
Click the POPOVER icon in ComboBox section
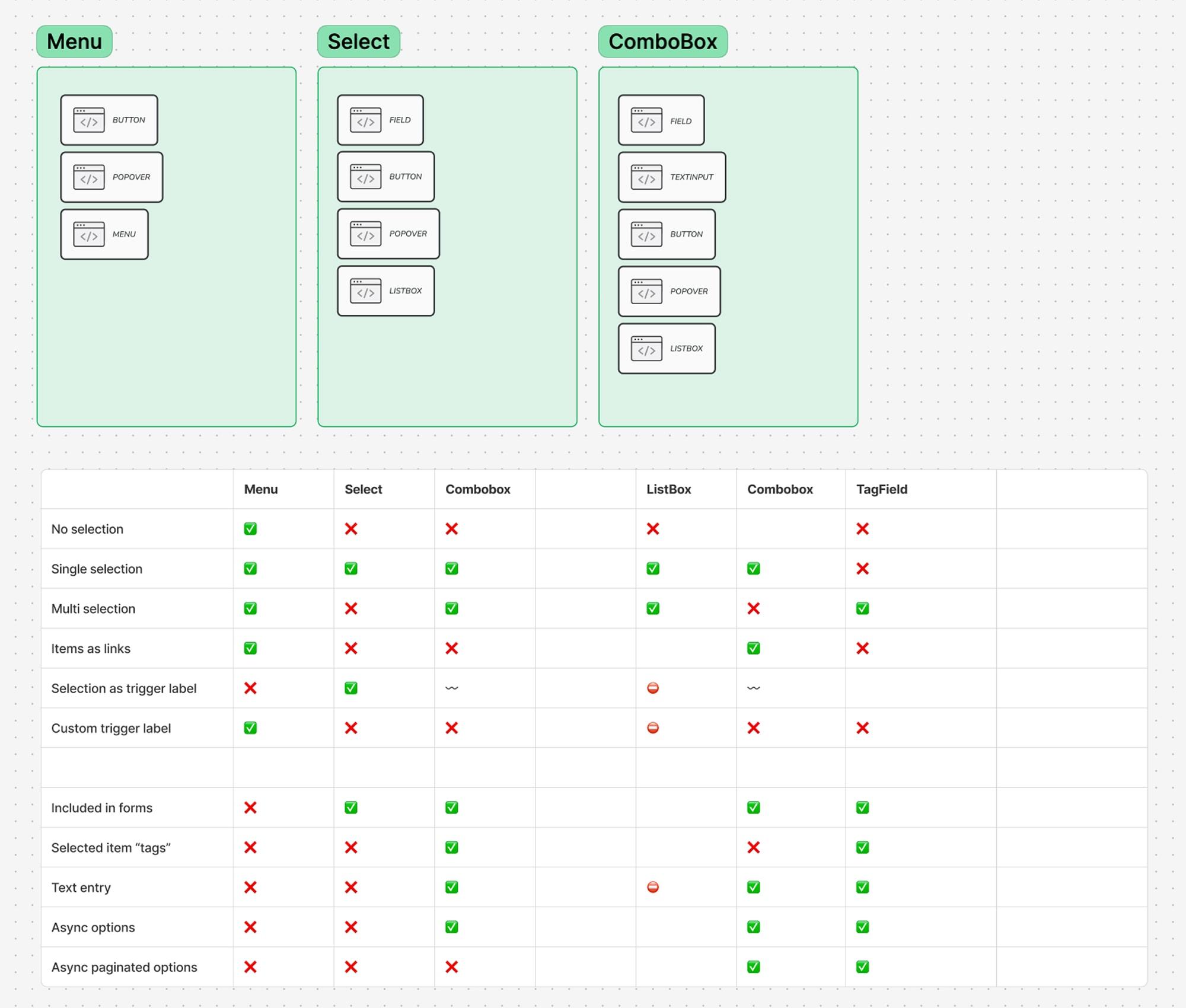[x=646, y=291]
